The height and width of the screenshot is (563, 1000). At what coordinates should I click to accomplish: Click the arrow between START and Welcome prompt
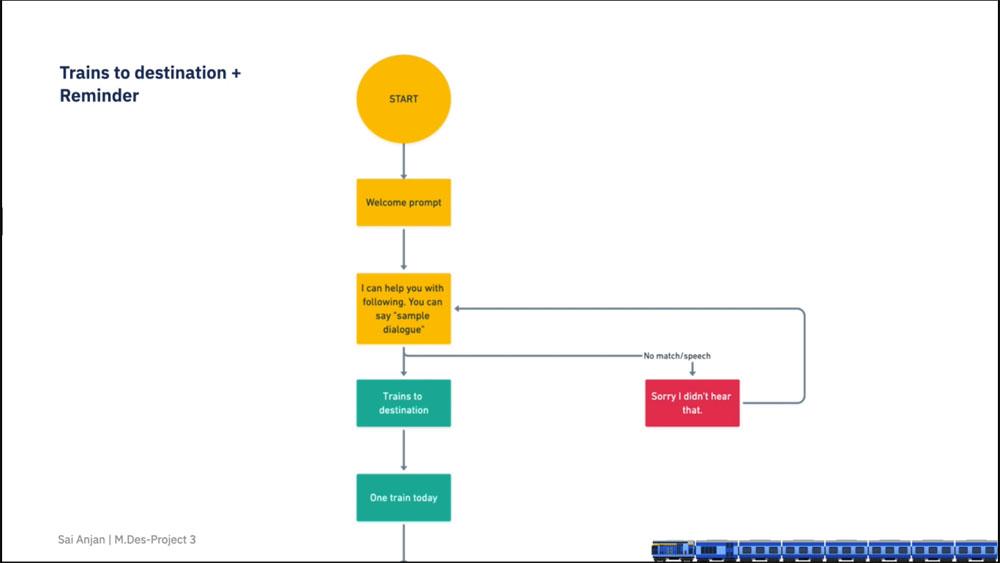click(x=403, y=161)
